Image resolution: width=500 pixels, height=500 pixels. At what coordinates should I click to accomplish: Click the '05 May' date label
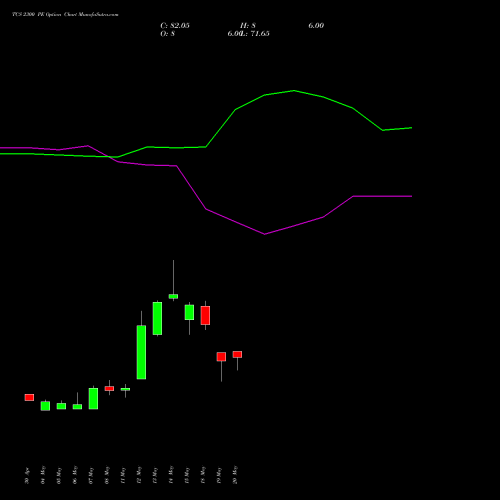[59, 475]
